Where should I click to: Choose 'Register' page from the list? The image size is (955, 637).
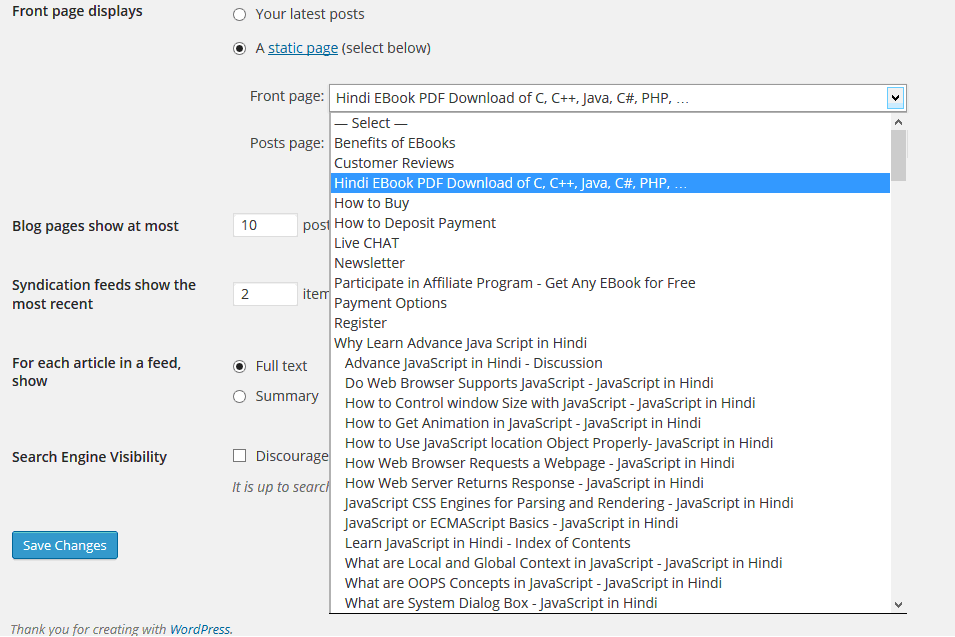[x=361, y=323]
